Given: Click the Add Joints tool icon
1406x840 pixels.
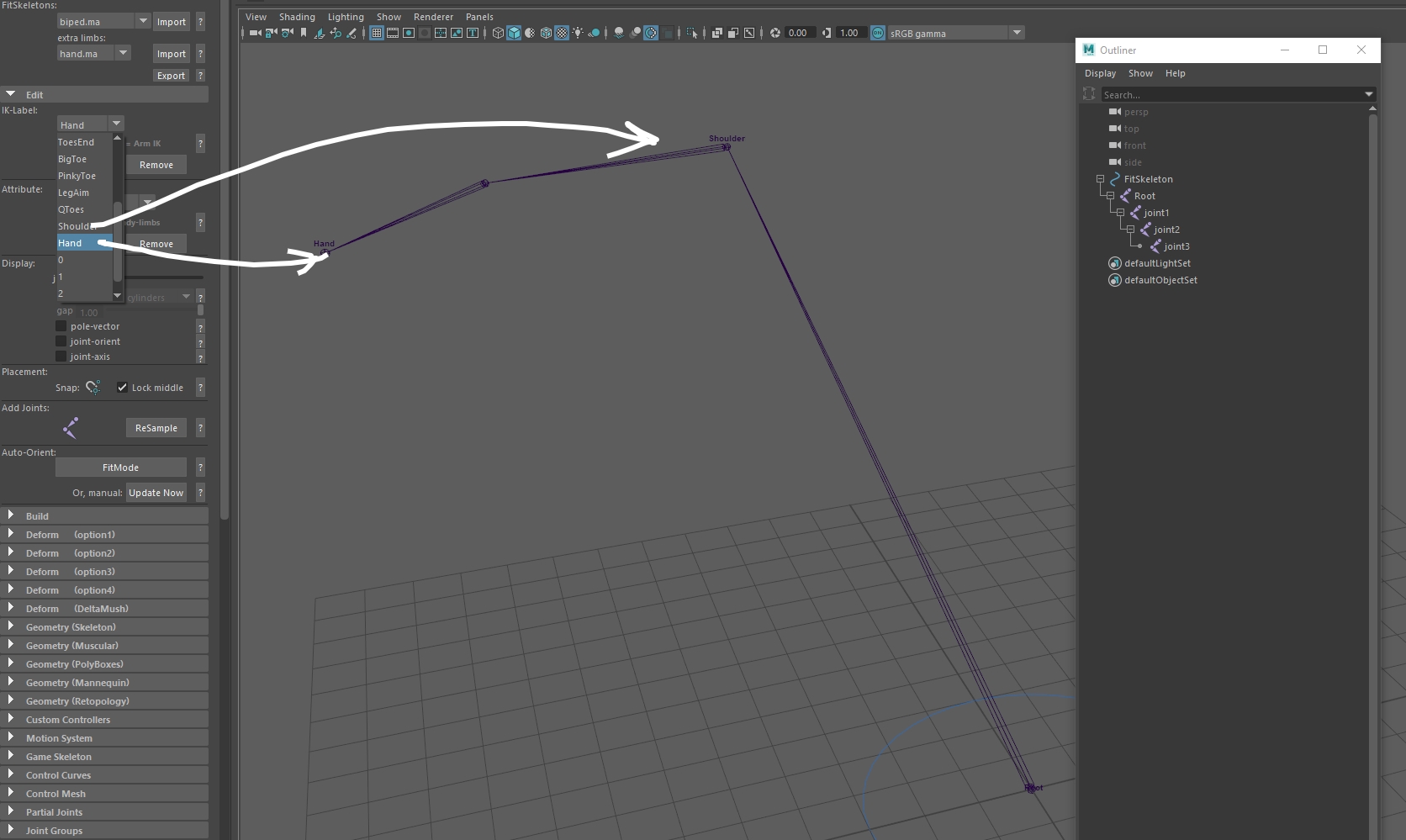Looking at the screenshot, I should (71, 428).
